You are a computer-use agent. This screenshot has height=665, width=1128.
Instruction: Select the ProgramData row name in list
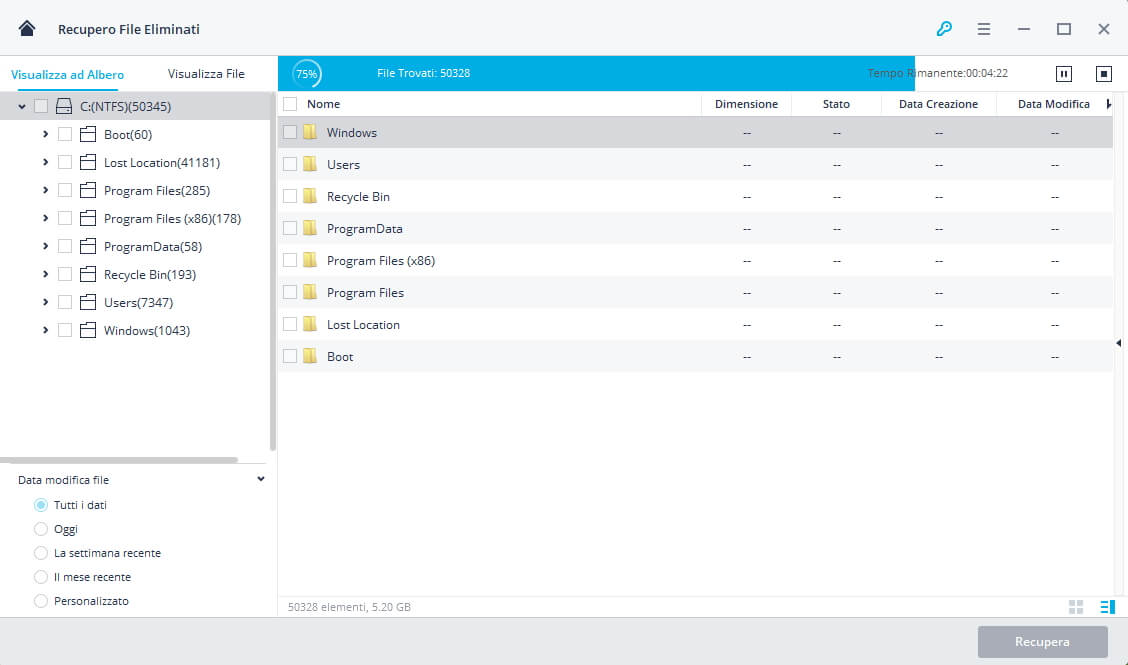point(365,229)
